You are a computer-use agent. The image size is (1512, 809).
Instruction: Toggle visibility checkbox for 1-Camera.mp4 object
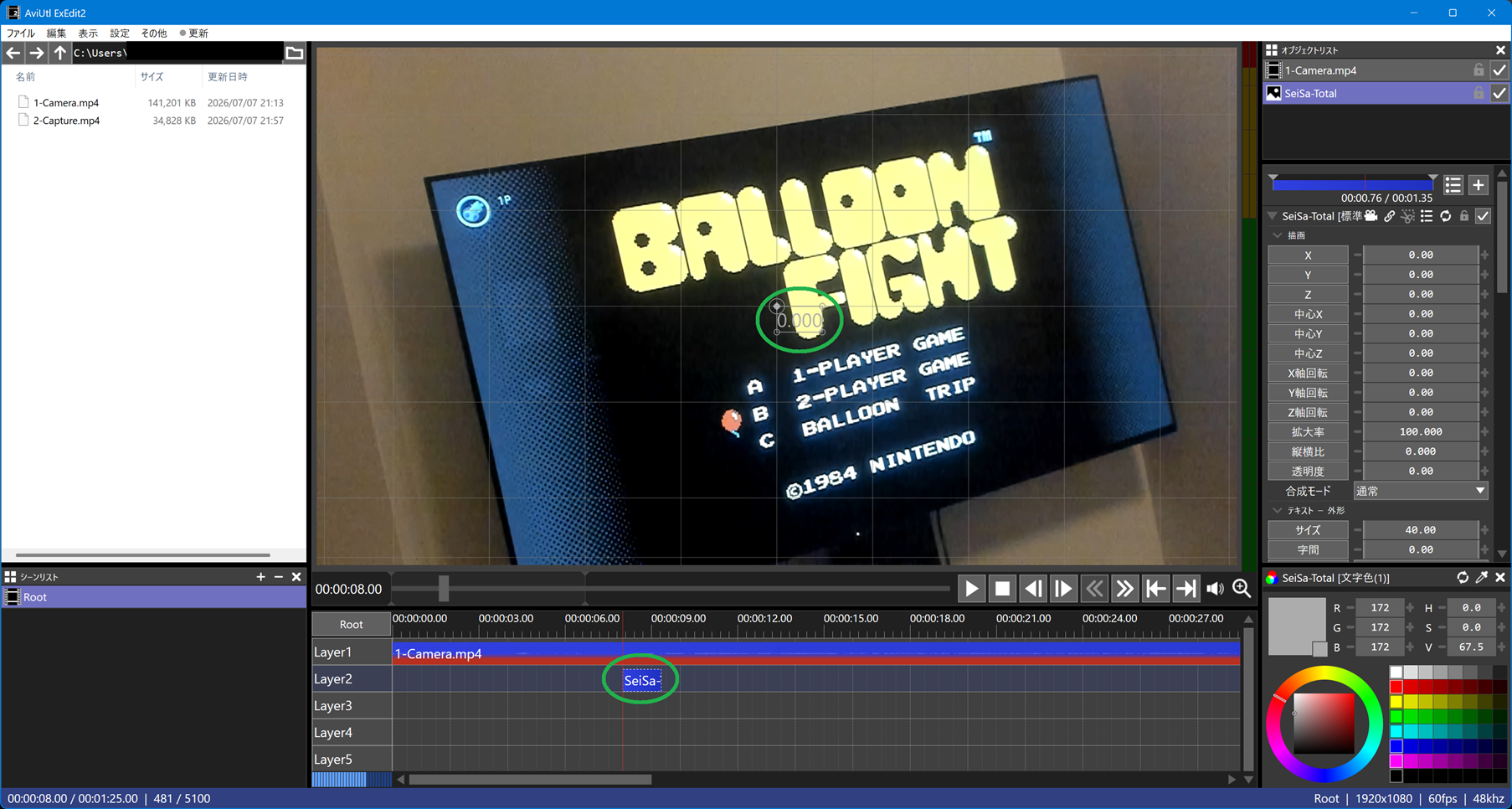pyautogui.click(x=1499, y=70)
